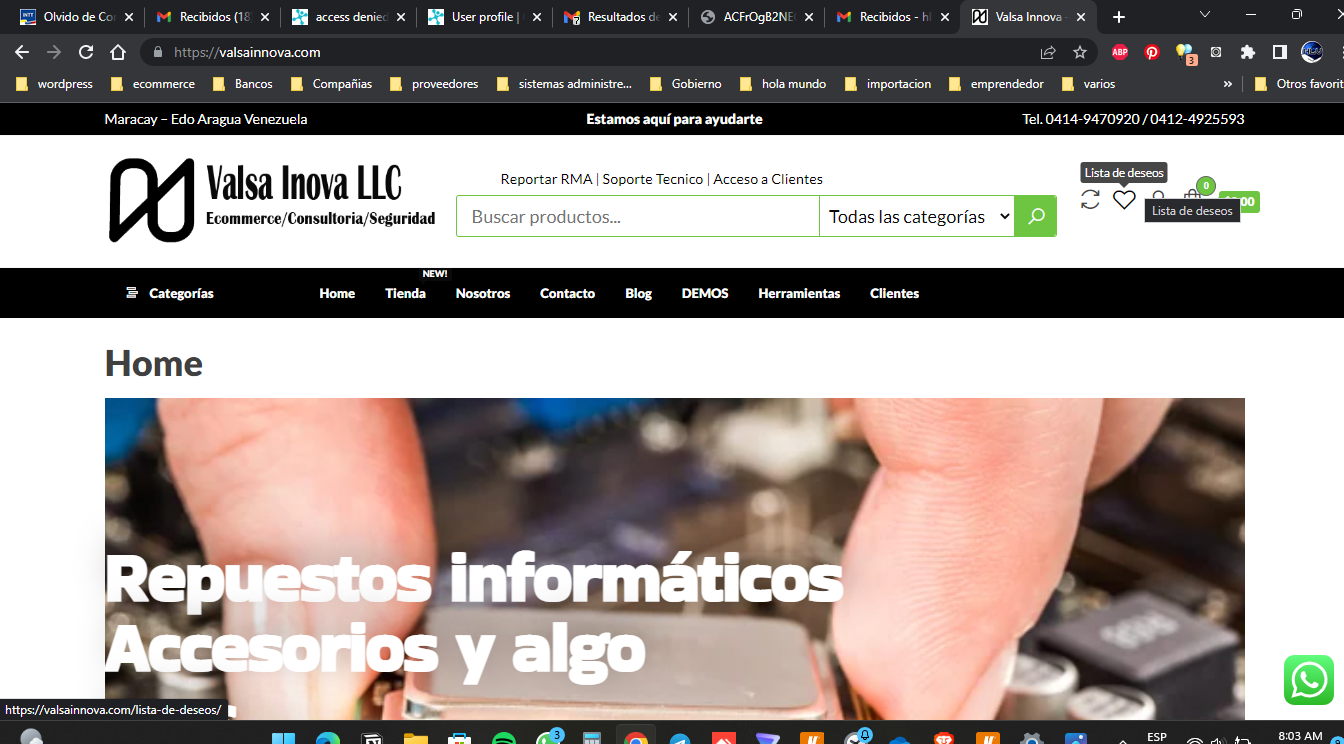This screenshot has height=744, width=1344.
Task: Click the Valsa Inova LLC logo
Action: (272, 200)
